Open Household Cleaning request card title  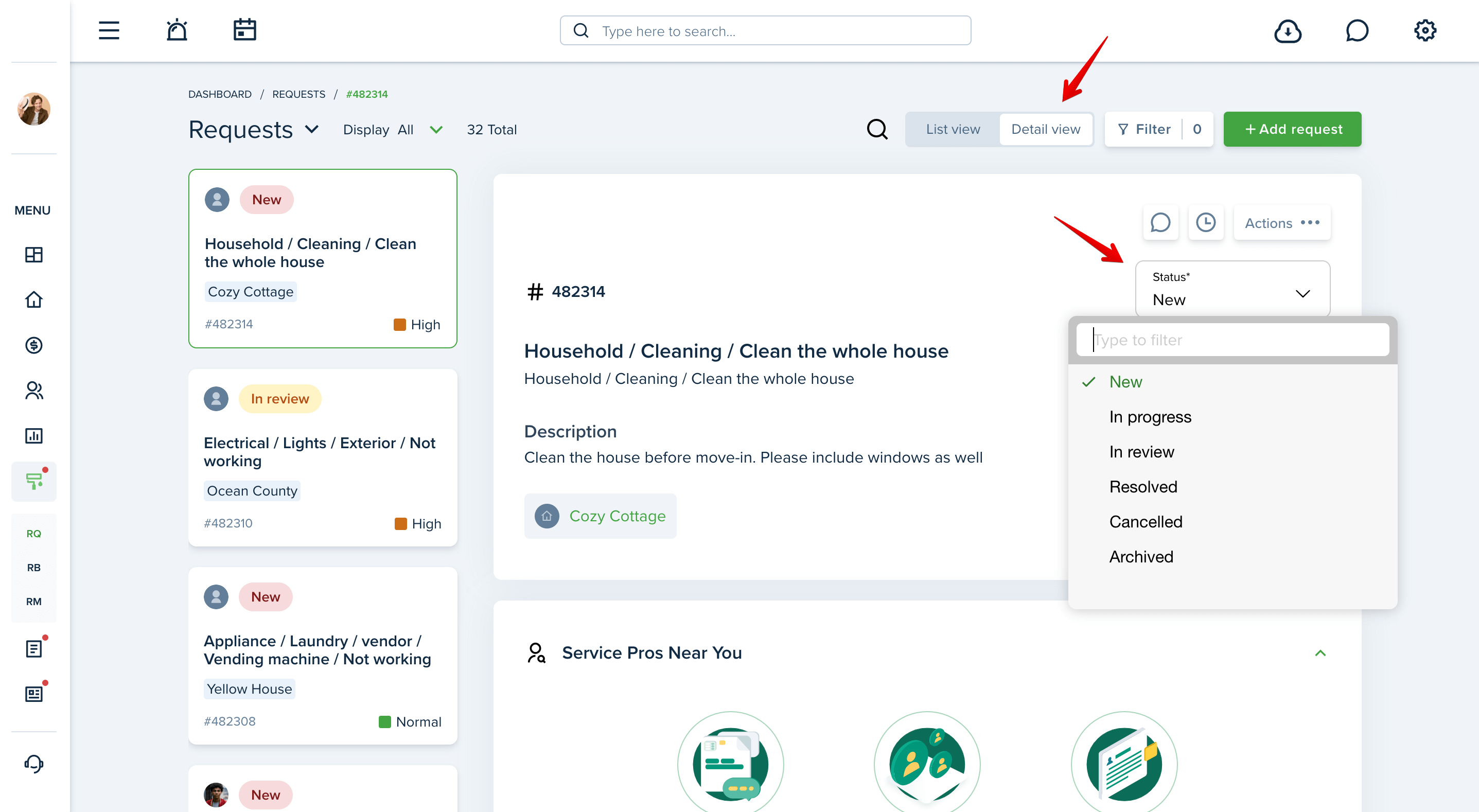[x=310, y=253]
